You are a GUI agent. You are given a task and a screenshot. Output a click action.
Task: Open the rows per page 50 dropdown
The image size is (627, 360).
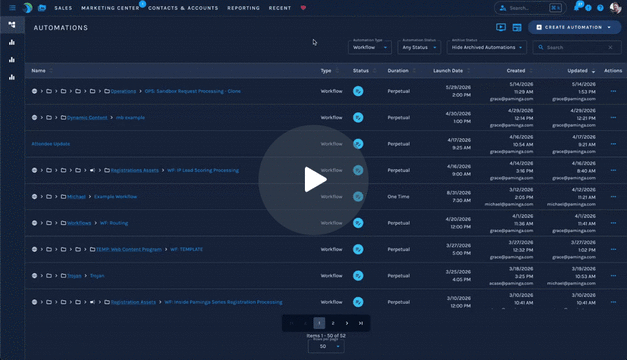click(326, 346)
